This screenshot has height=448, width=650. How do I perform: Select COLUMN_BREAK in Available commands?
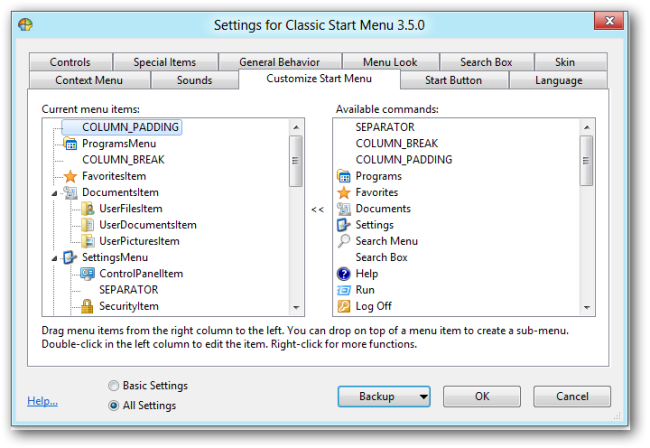pos(397,143)
